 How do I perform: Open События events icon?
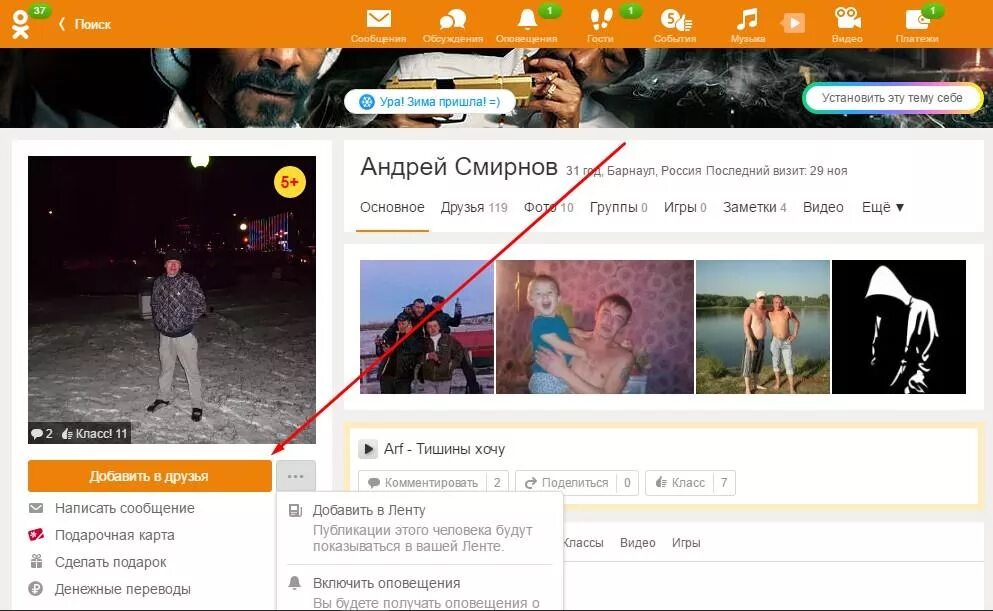pyautogui.click(x=675, y=20)
